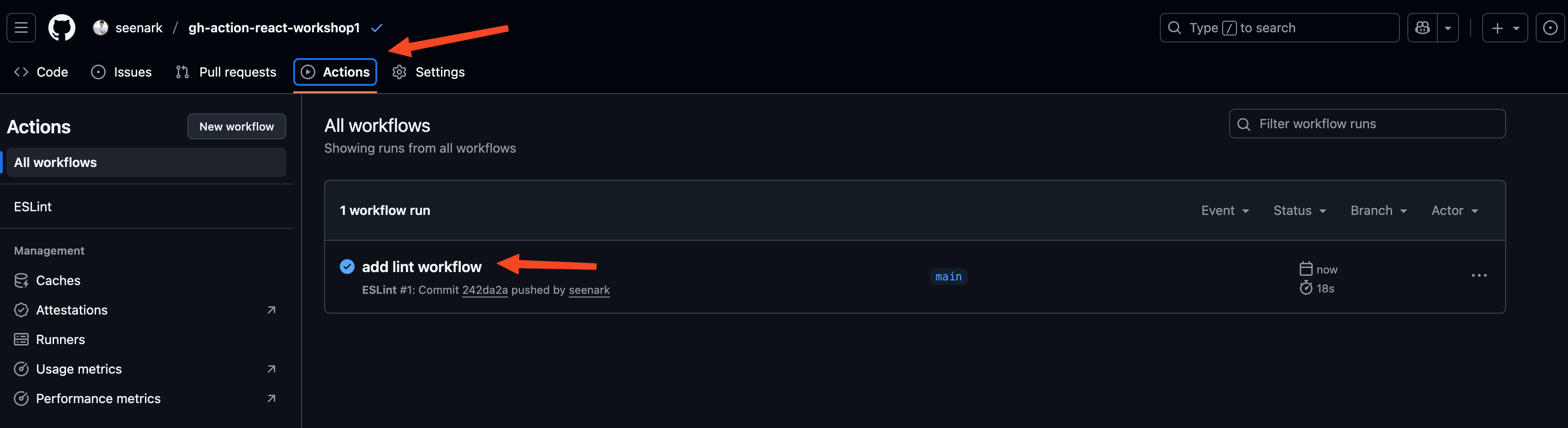Open the hamburger navigation menu
Viewport: 1568px width, 428px height.
21,28
